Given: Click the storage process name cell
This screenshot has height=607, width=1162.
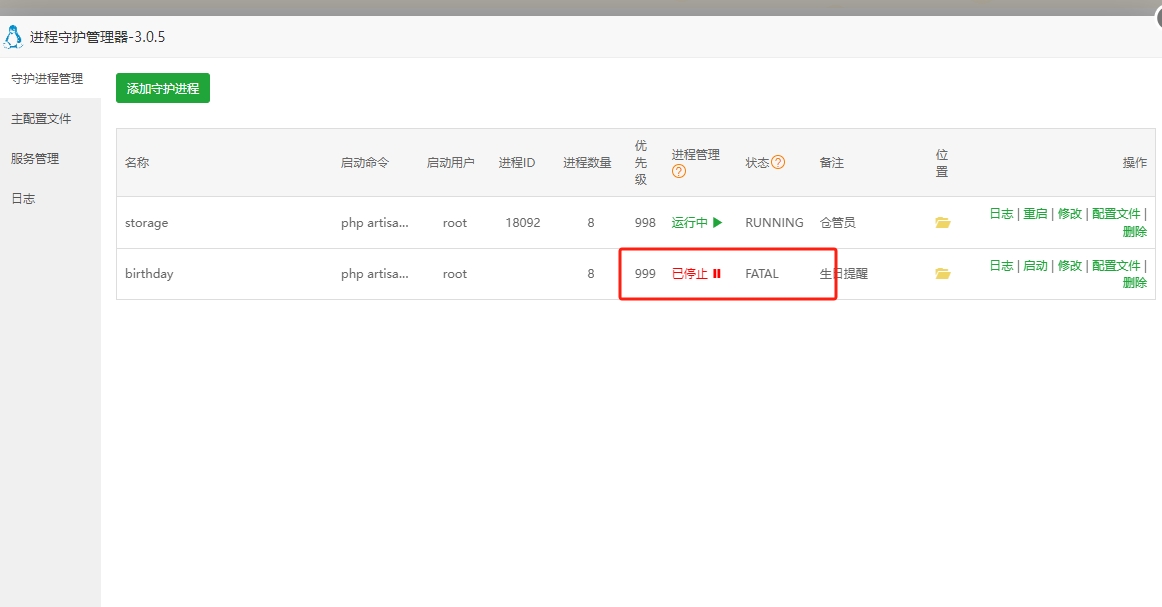Looking at the screenshot, I should 147,222.
